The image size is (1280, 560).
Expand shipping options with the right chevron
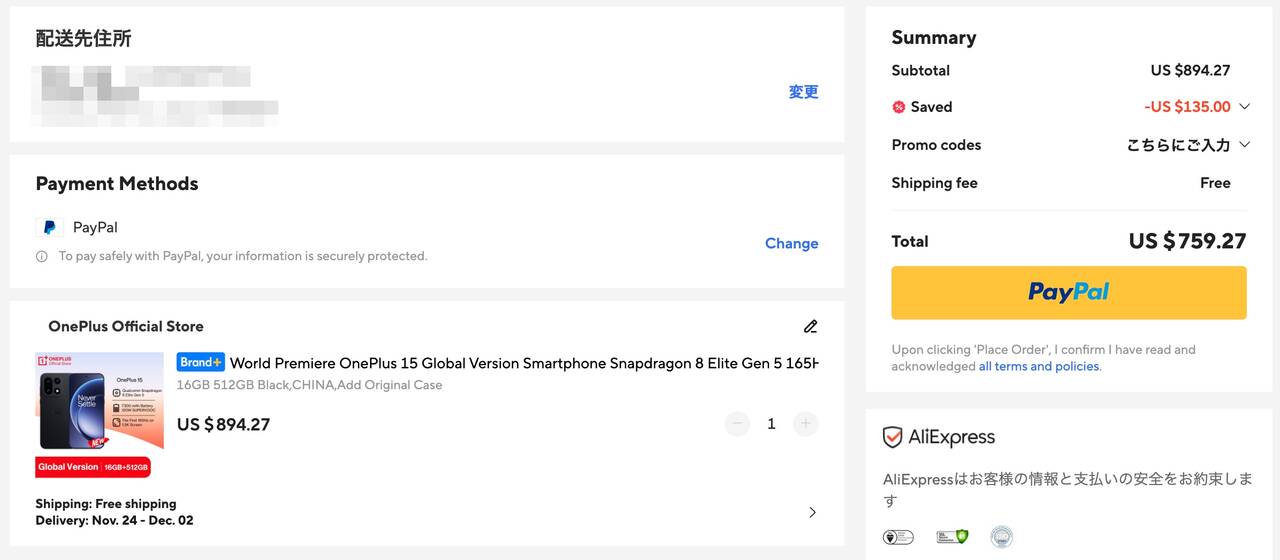tap(812, 512)
